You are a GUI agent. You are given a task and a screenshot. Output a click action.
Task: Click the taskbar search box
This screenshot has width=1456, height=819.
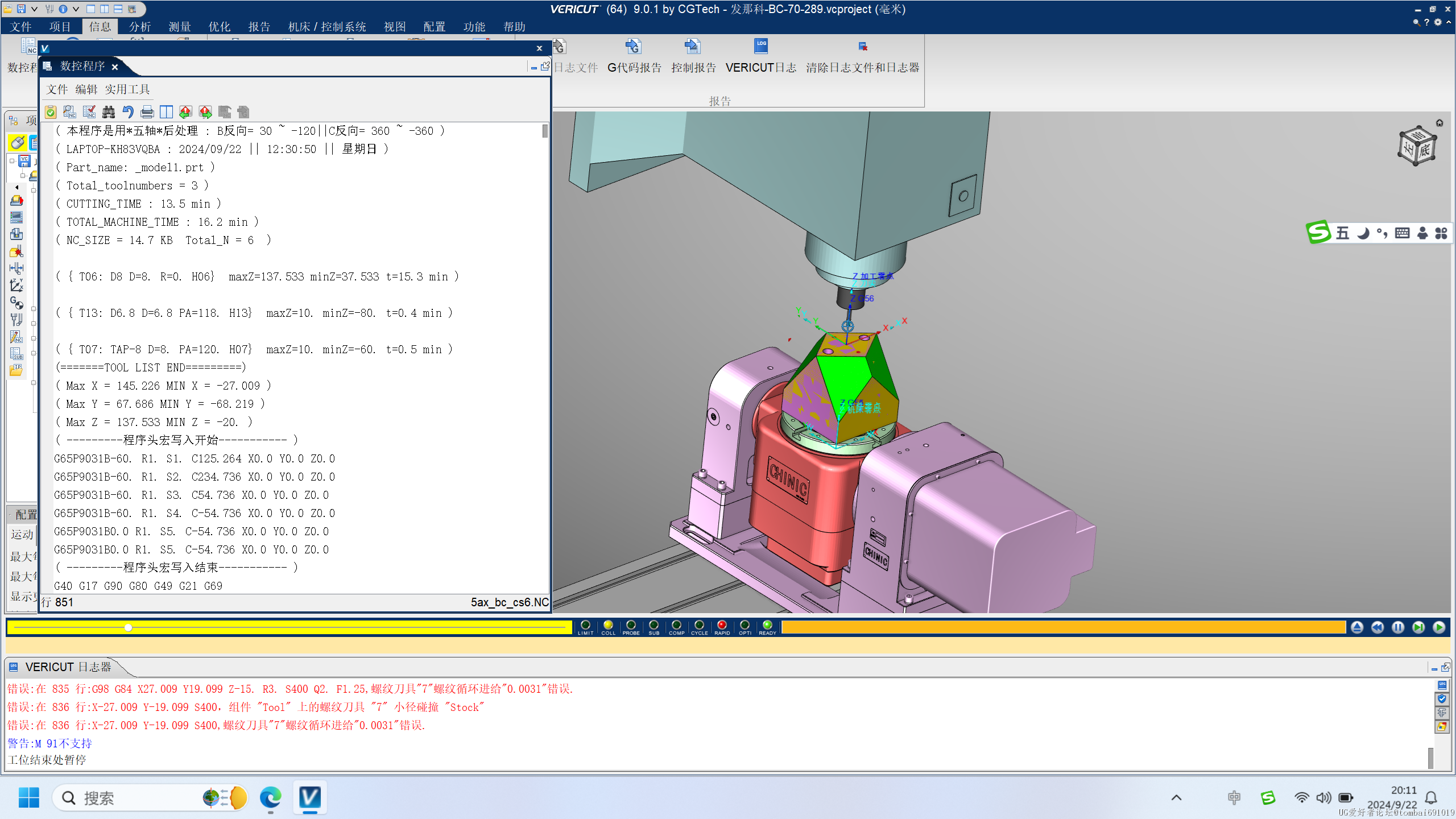coord(150,797)
